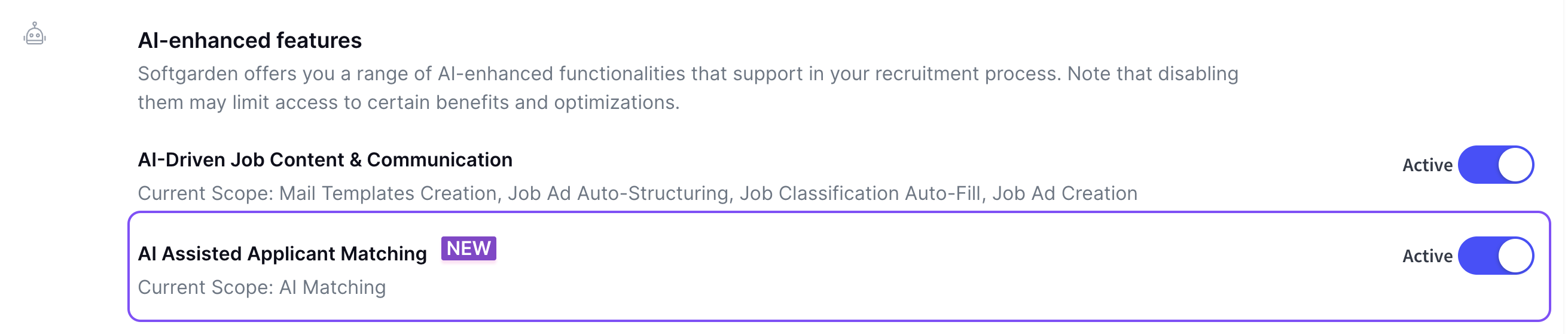Turn off AI Assisted Applicant Matching toggle
The width and height of the screenshot is (1568, 334).
coord(1496,256)
